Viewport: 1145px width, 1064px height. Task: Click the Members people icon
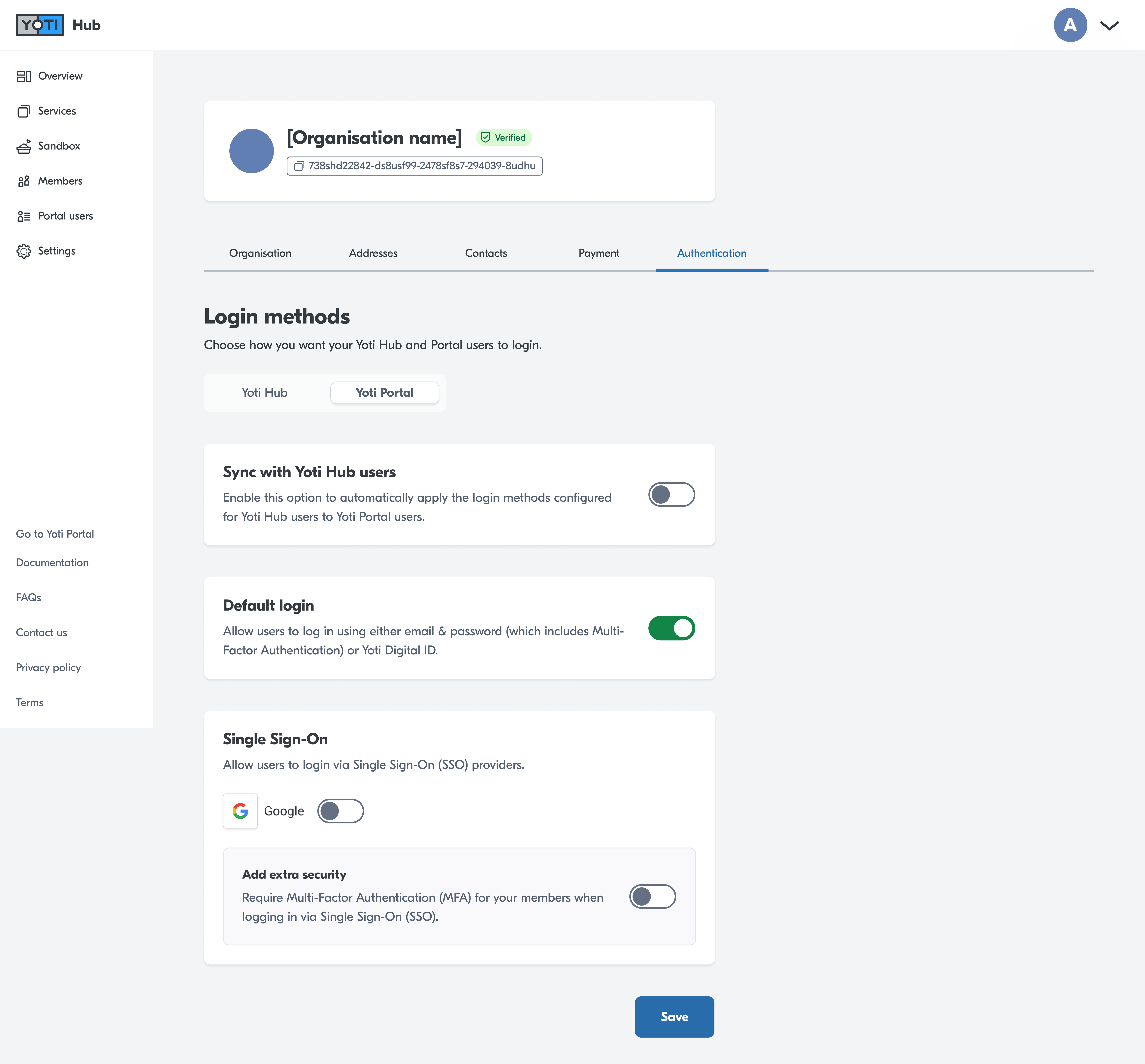pos(24,181)
